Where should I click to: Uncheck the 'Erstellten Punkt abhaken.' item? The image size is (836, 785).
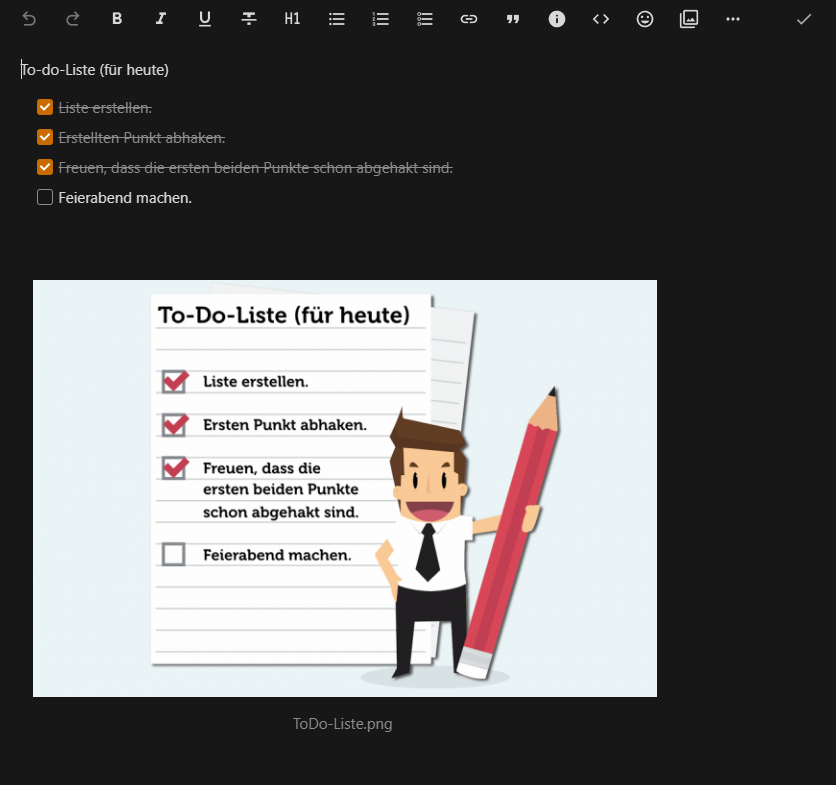[45, 137]
